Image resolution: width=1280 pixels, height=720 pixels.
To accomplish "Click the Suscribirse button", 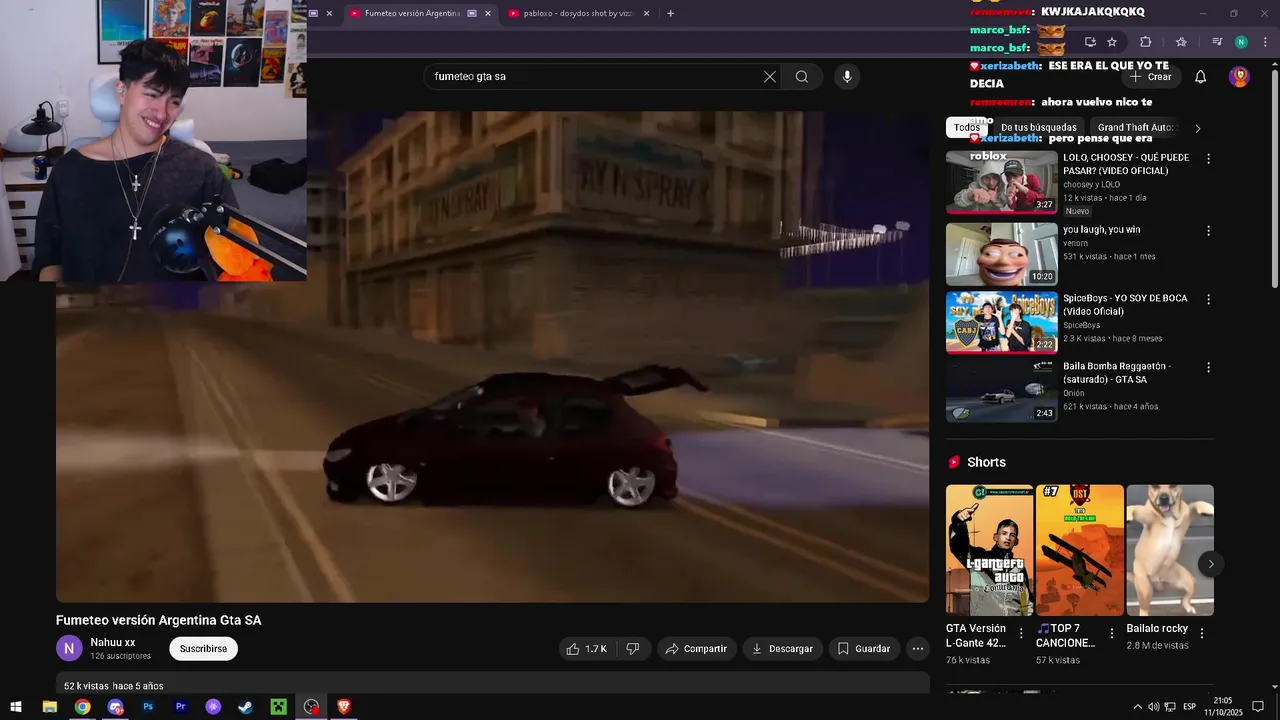I will pos(203,649).
